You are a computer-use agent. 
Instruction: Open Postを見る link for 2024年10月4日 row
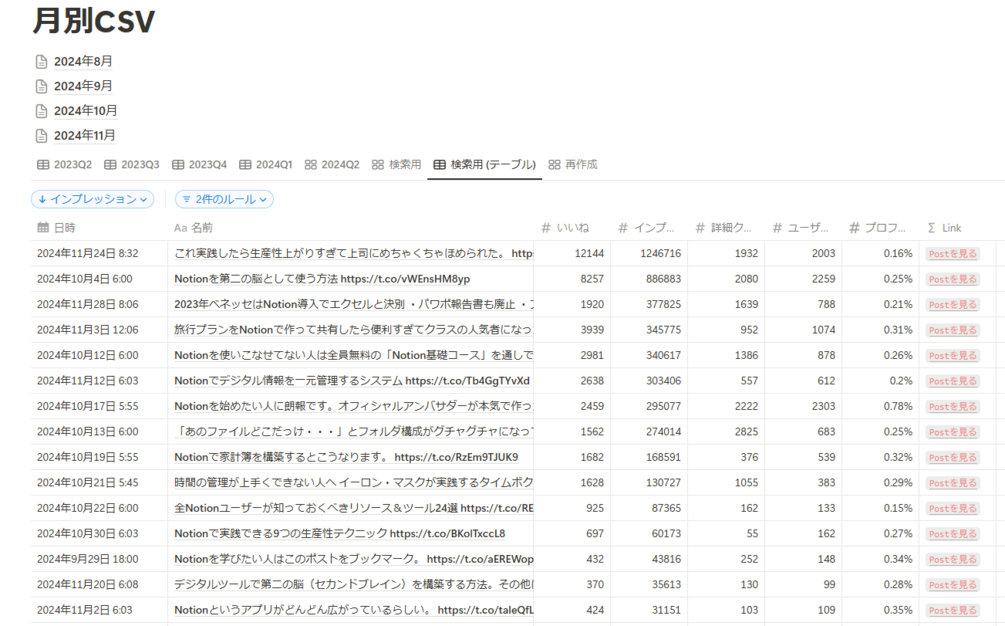(x=953, y=279)
